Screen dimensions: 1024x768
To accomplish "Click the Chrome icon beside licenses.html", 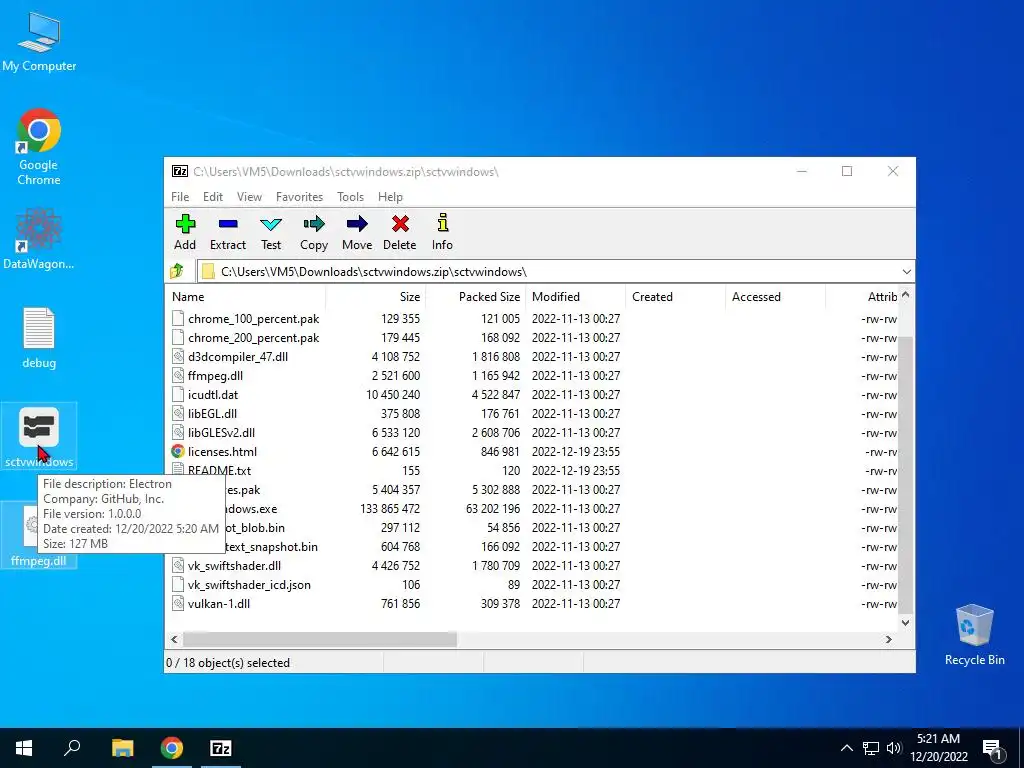I will [178, 451].
